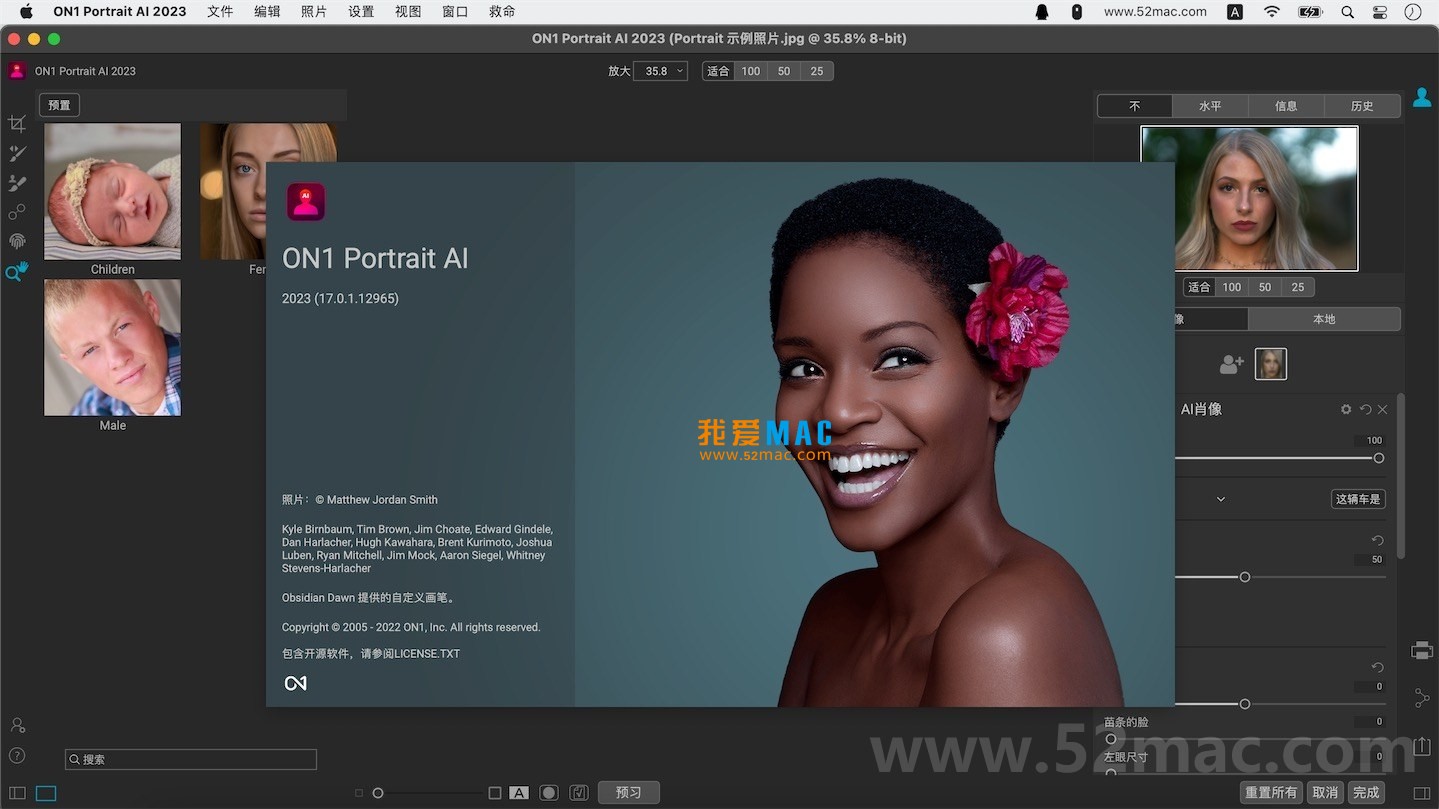Click the 重置所有 reset all button
This screenshot has width=1439, height=809.
(1271, 793)
